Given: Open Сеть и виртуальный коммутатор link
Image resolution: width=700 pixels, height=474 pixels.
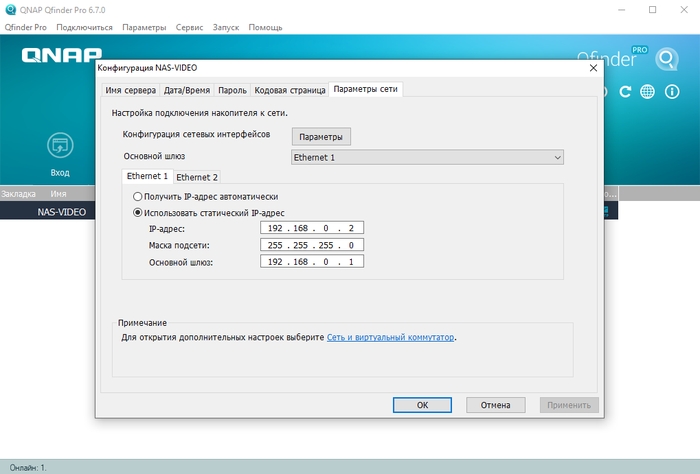Looking at the screenshot, I should coord(390,337).
